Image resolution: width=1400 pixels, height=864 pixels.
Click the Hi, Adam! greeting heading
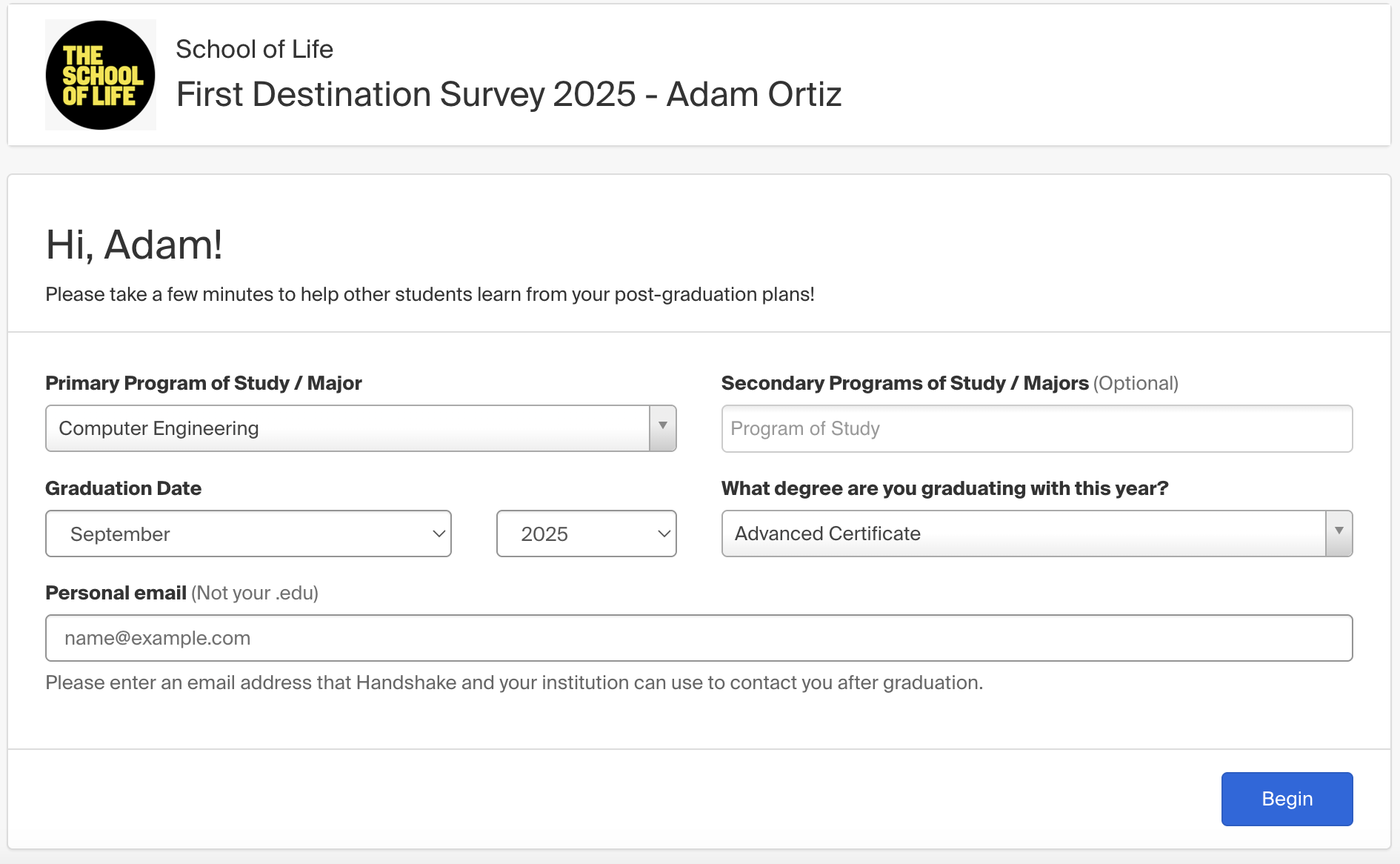pyautogui.click(x=134, y=245)
